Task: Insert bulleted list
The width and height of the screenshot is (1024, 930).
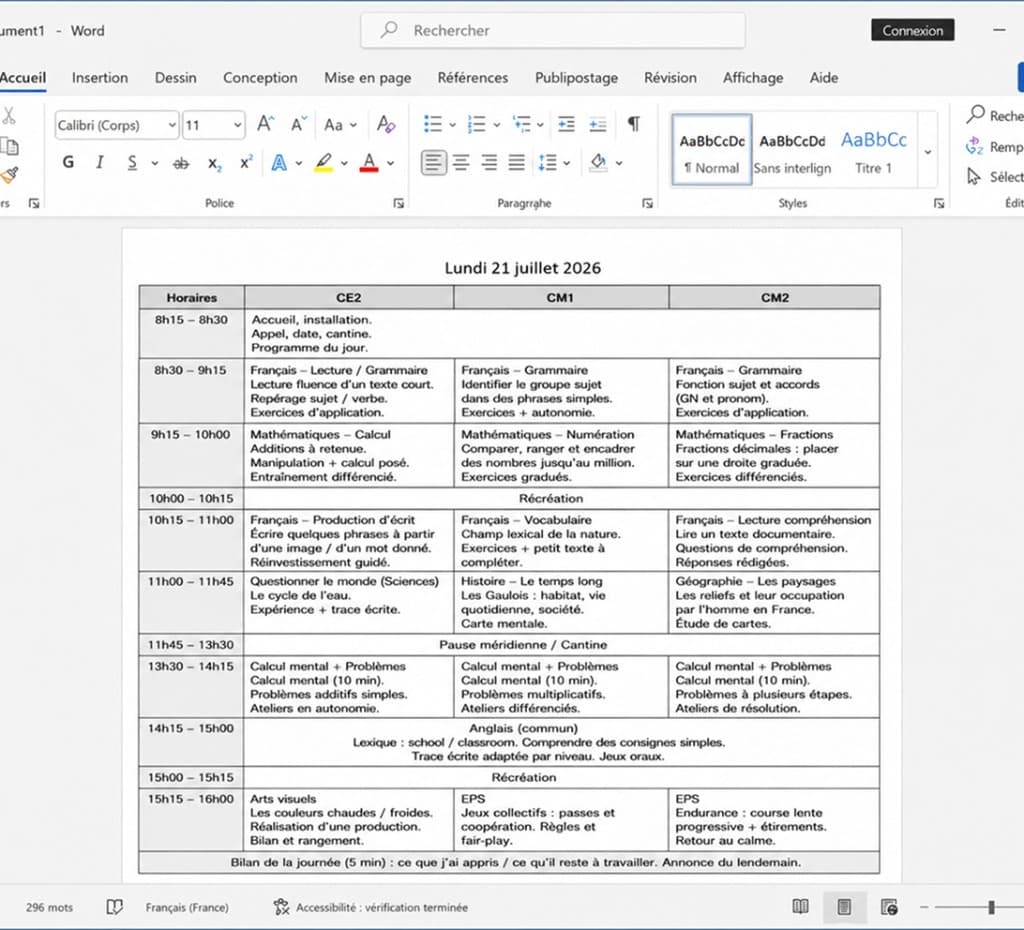Action: pyautogui.click(x=433, y=124)
